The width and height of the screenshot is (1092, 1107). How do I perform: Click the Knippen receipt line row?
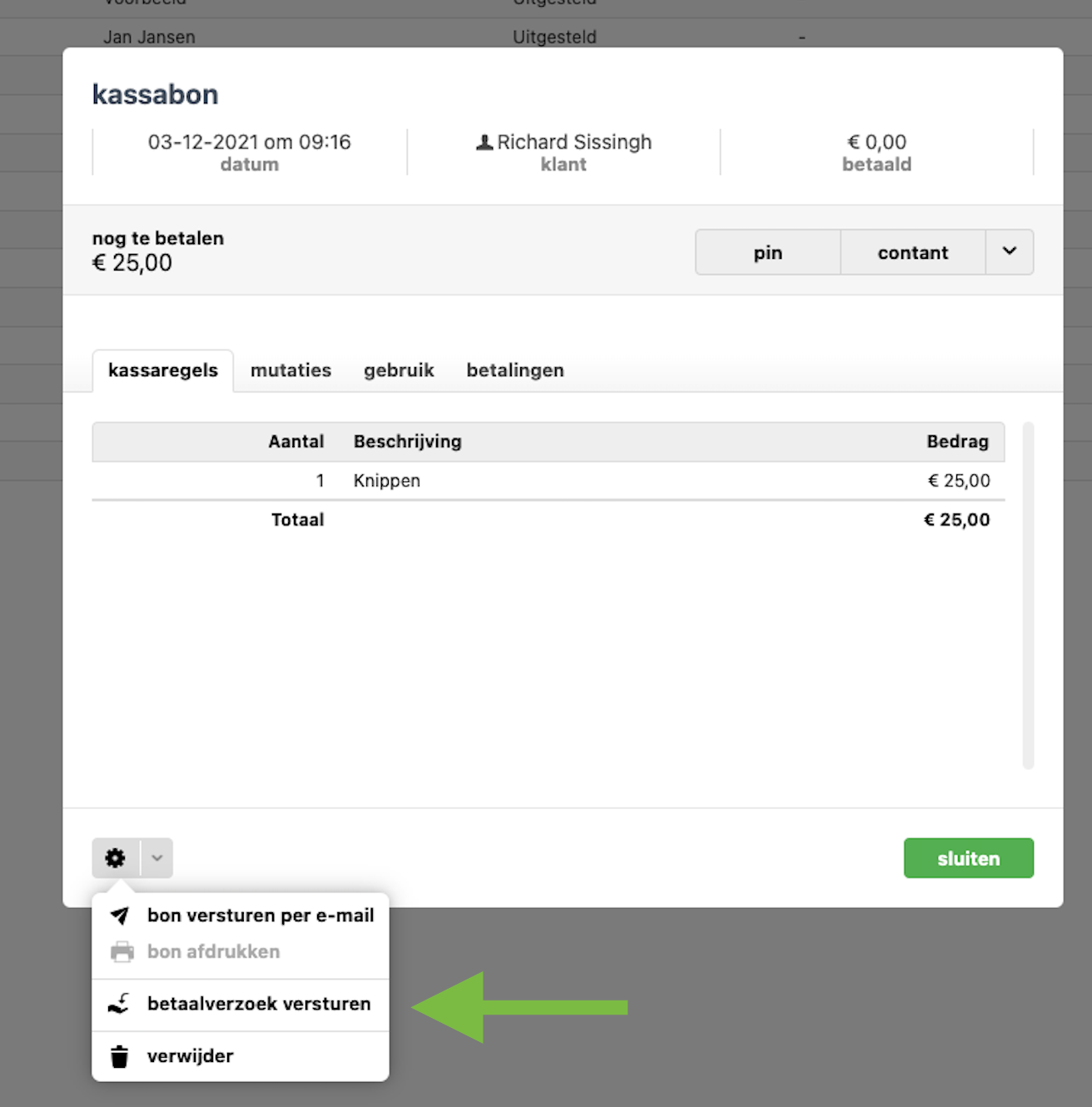[548, 481]
